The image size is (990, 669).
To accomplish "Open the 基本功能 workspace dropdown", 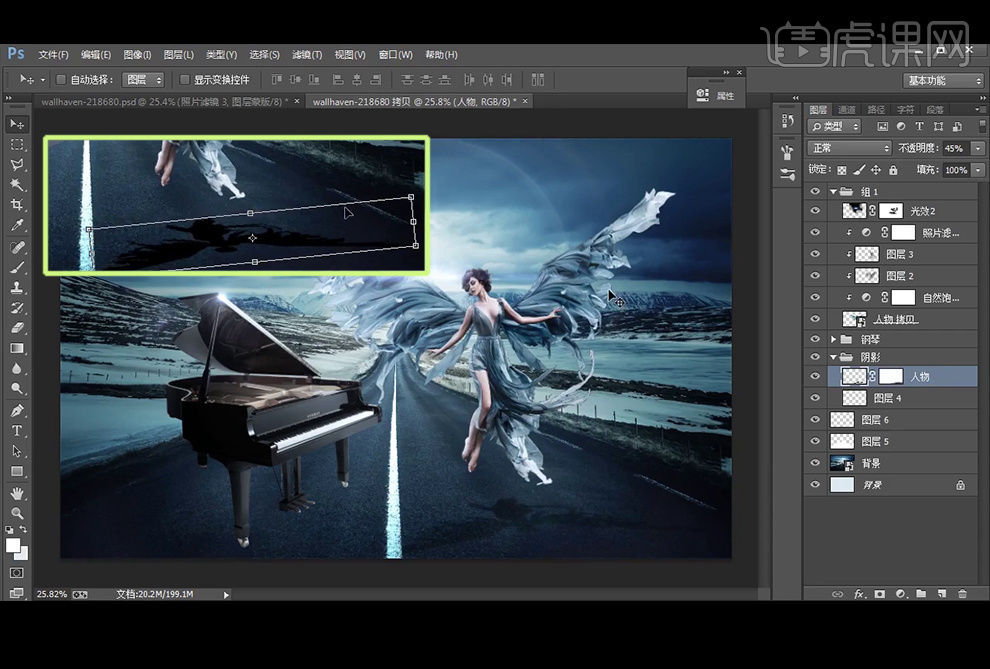I will coord(944,80).
